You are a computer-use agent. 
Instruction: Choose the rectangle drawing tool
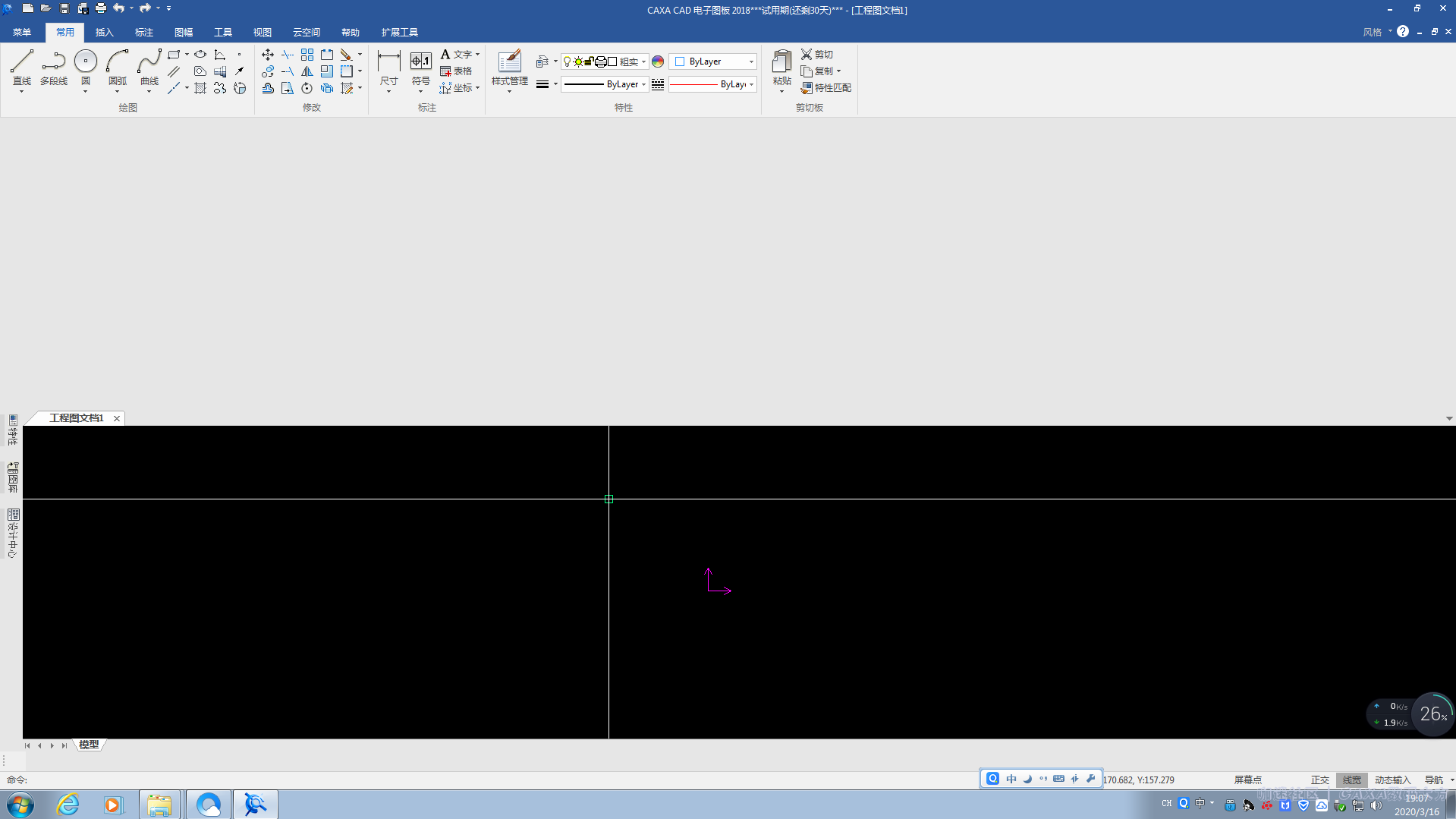[174, 55]
